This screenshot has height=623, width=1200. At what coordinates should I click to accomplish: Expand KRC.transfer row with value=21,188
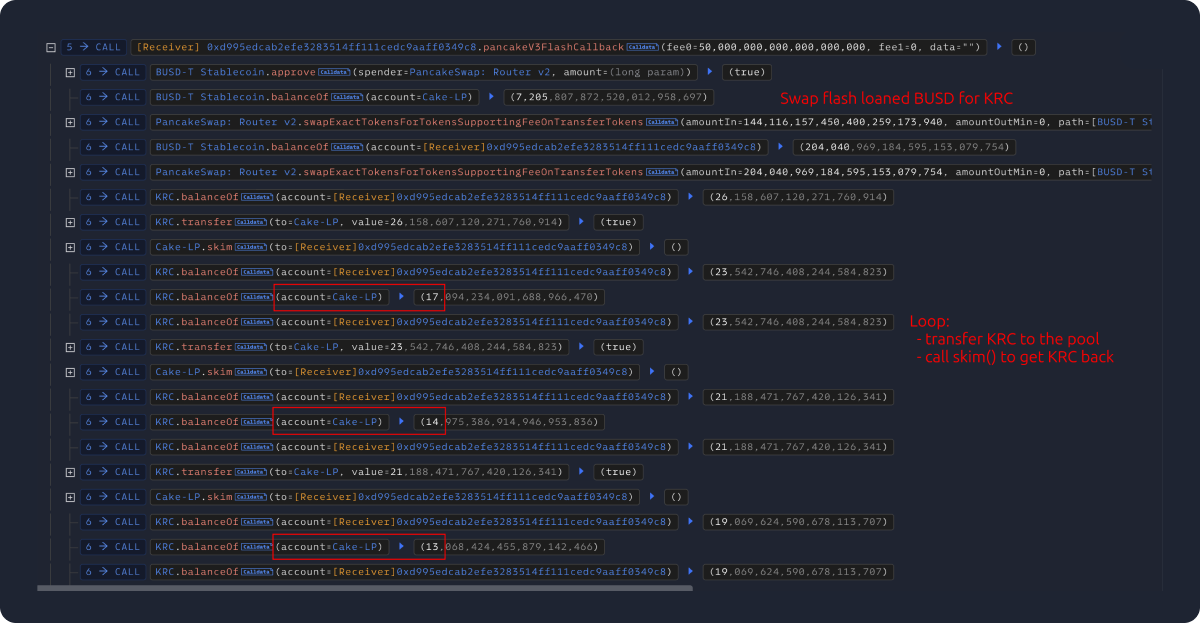point(70,472)
